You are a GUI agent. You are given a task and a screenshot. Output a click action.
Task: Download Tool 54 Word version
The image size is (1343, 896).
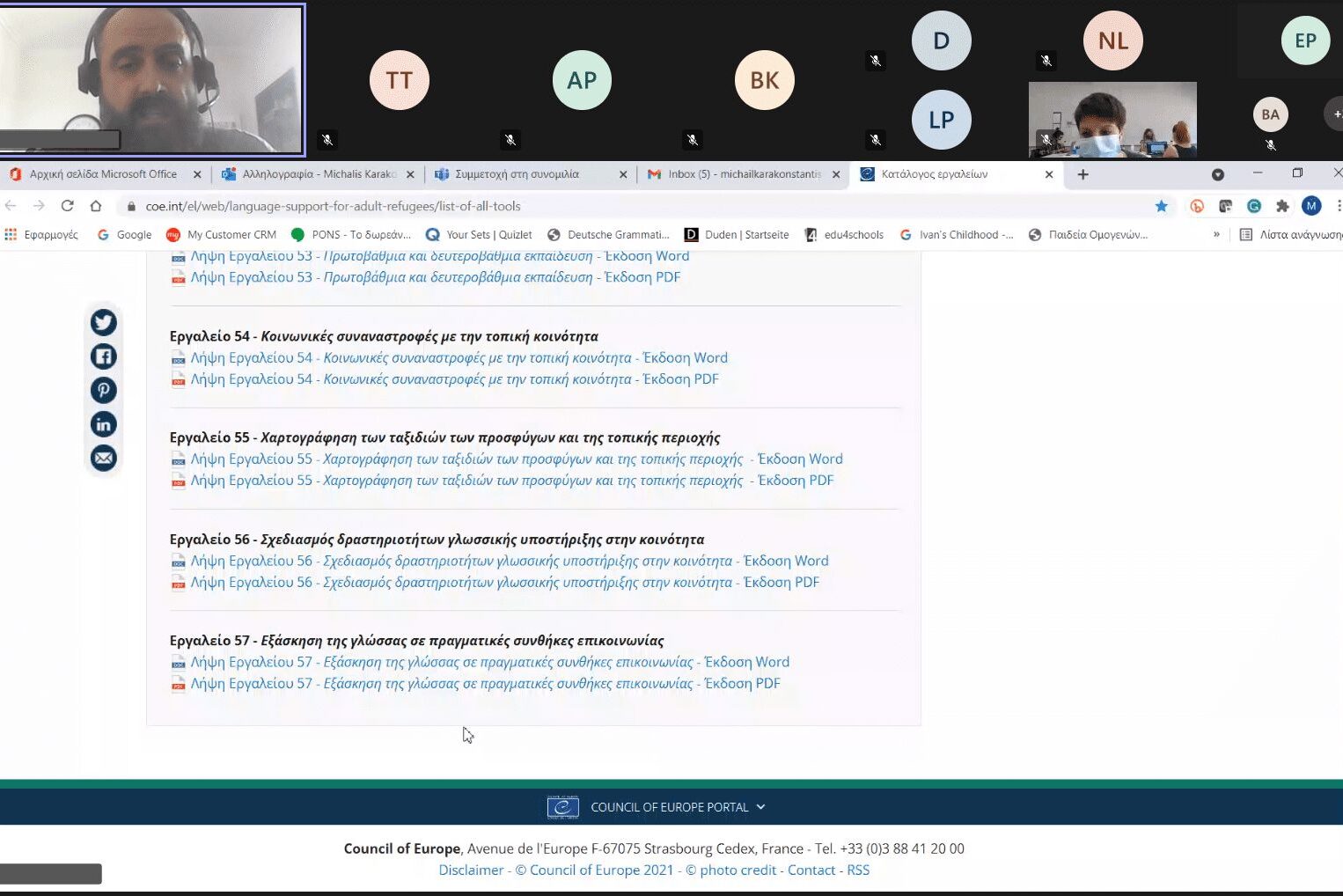pyautogui.click(x=459, y=358)
